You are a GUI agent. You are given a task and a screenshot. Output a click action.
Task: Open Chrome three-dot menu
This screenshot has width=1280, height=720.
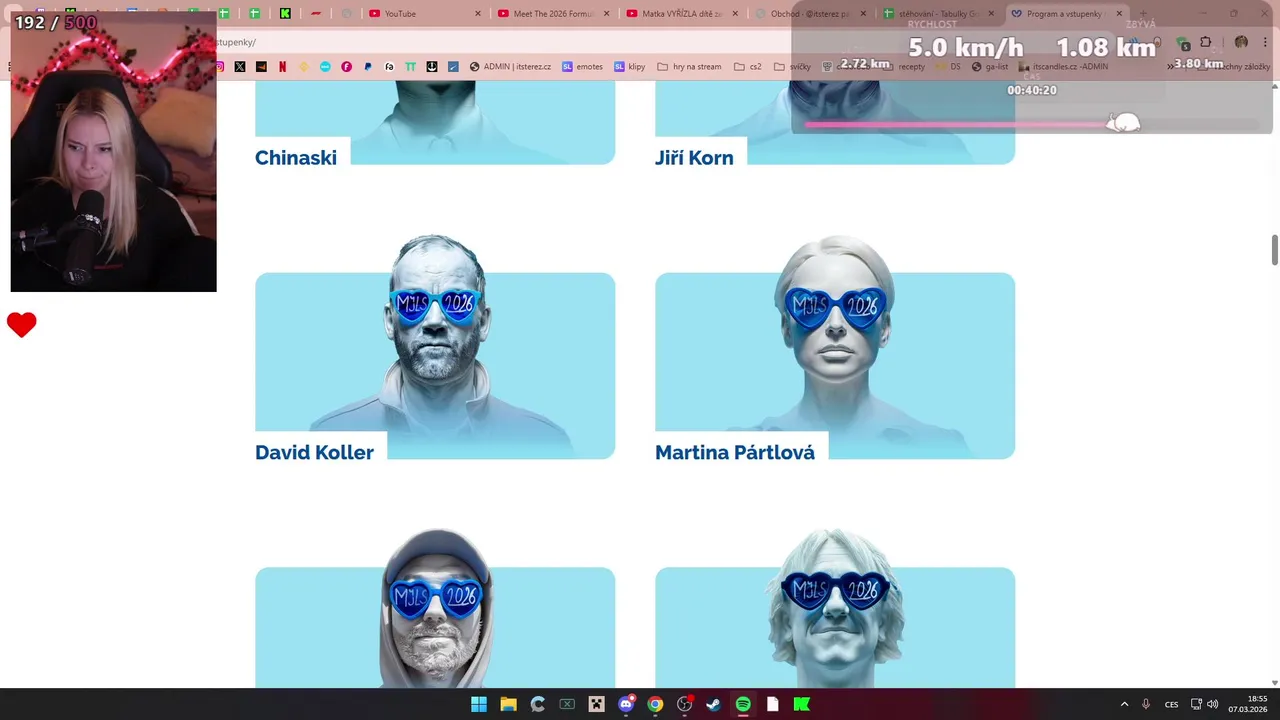tap(1265, 42)
